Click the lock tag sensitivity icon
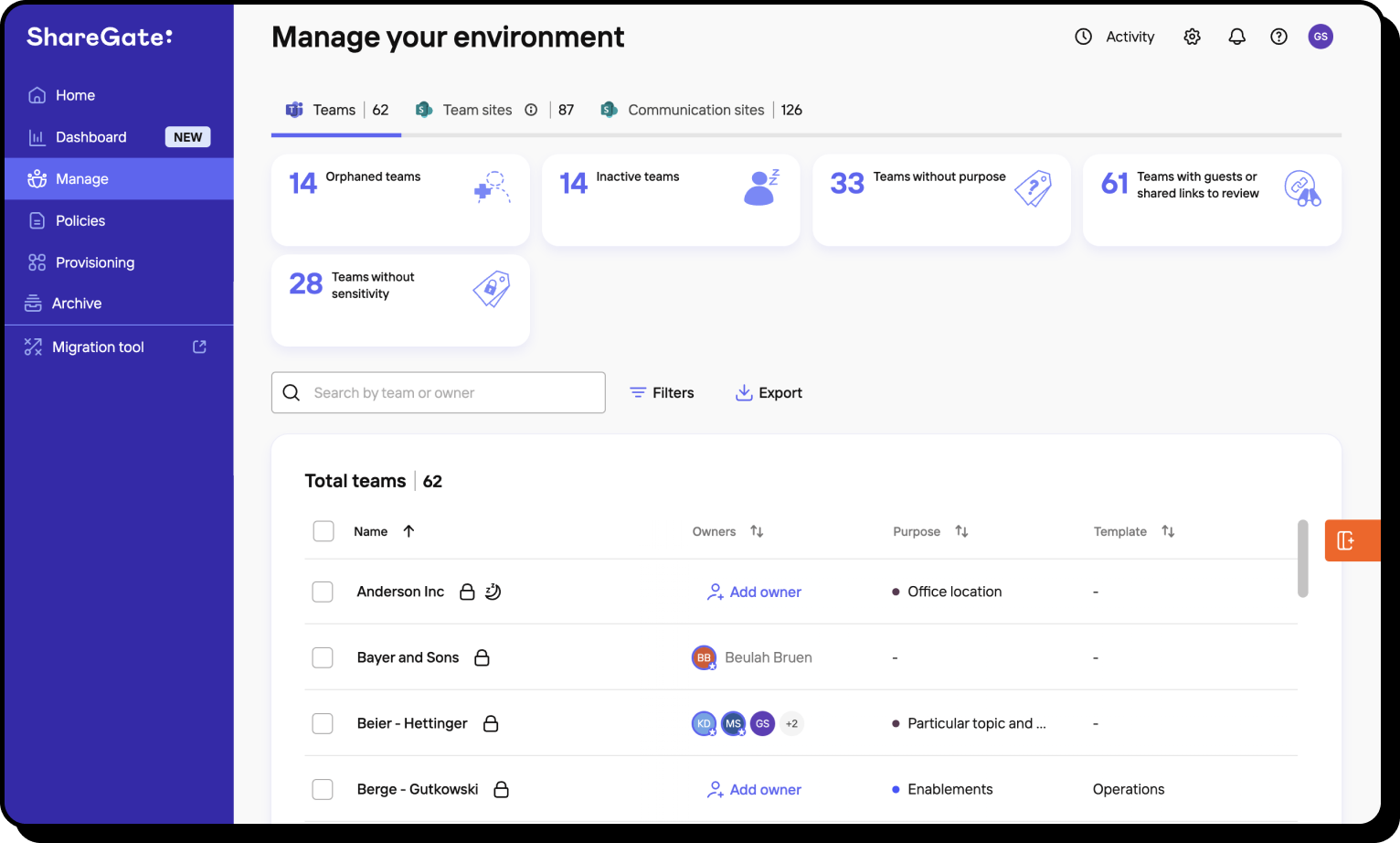Screen dimensions: 1400x843 pyautogui.click(x=492, y=289)
